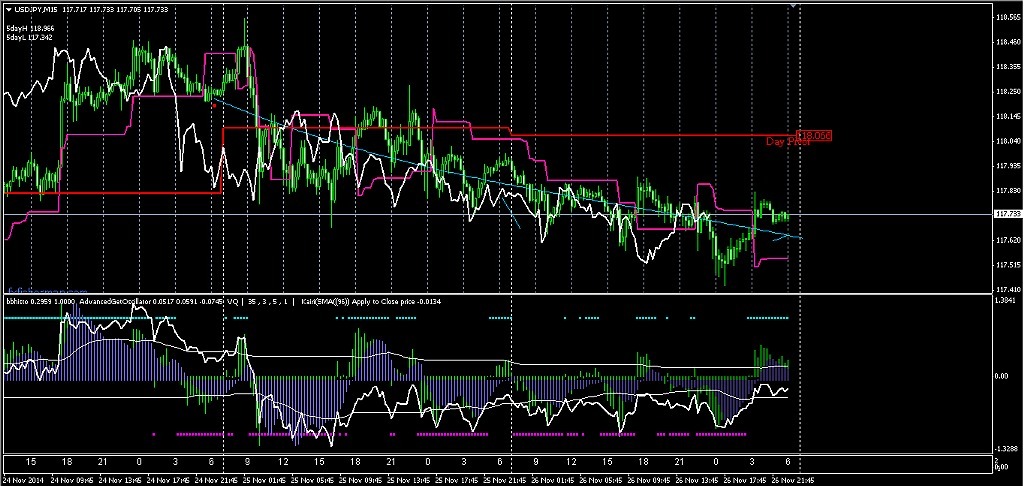This screenshot has height=486, width=1024.
Task: Click the -1.3288 oscillator scale value
Action: point(1008,449)
